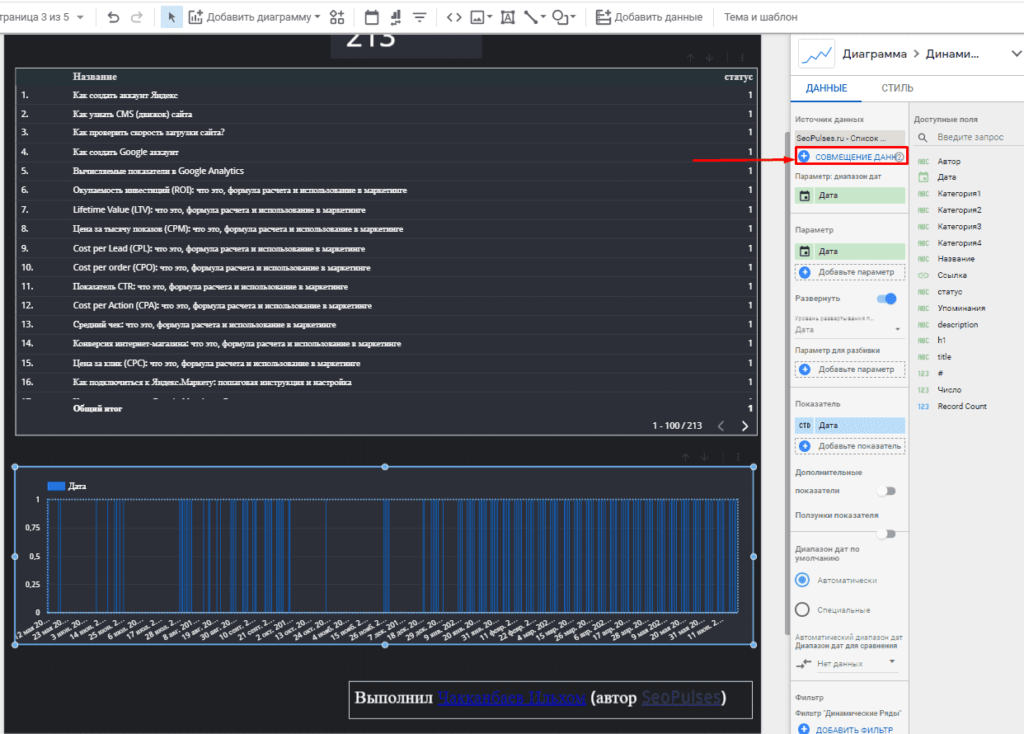This screenshot has height=734, width=1024.
Task: Insert an image element
Action: pos(477,17)
